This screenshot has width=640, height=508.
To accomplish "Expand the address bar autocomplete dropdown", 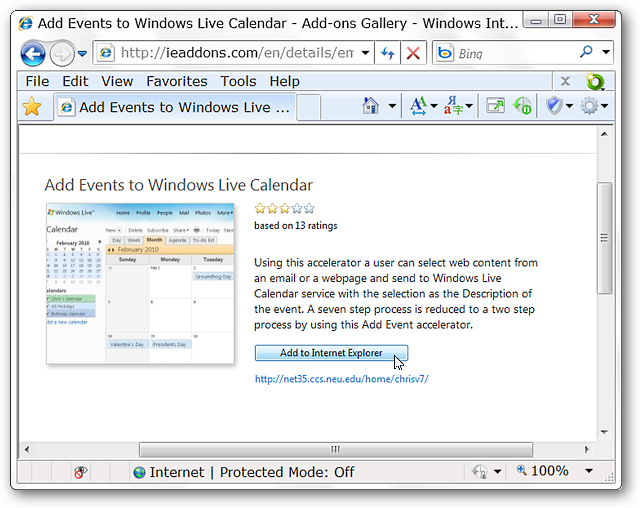I will click(365, 53).
